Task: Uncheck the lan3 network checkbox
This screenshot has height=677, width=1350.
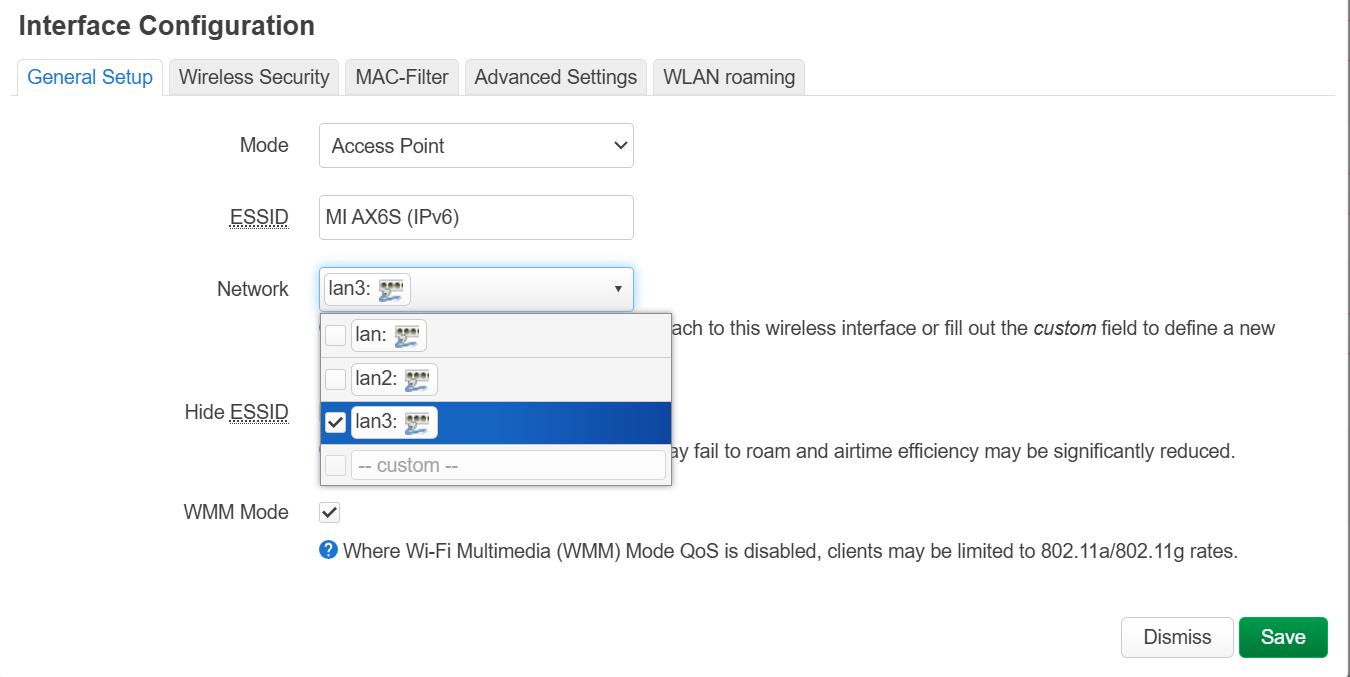Action: 336,423
